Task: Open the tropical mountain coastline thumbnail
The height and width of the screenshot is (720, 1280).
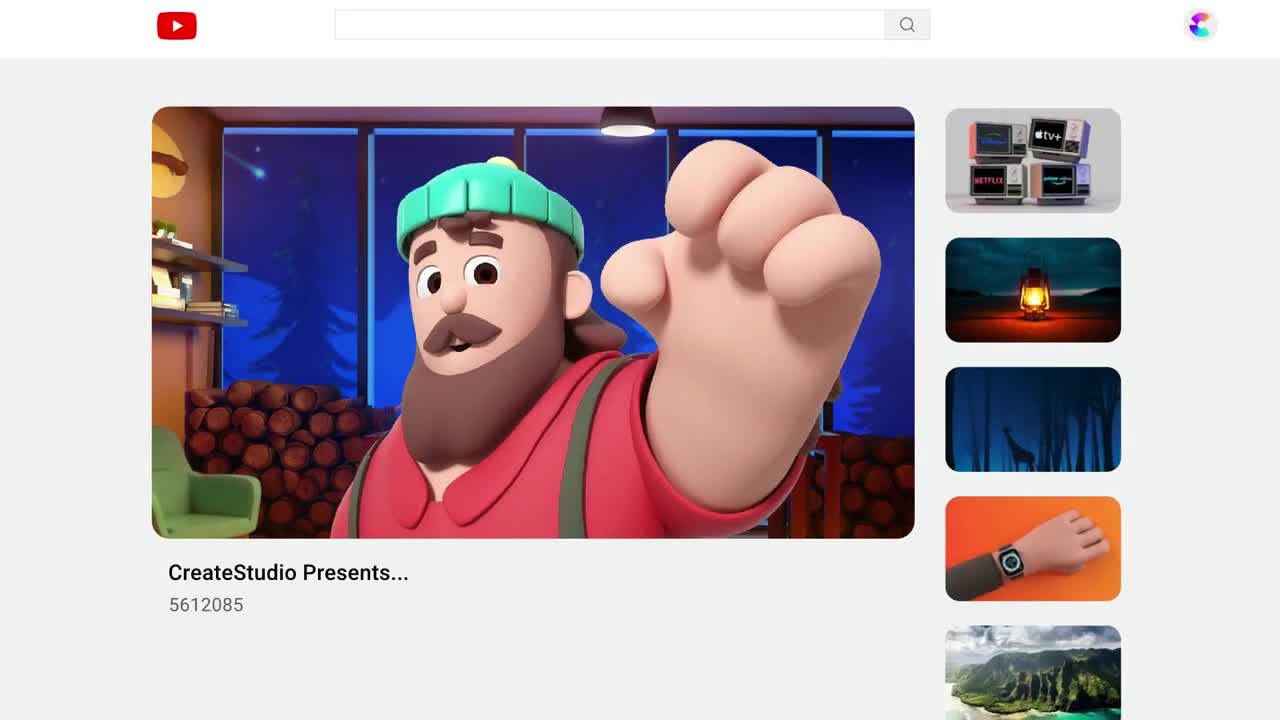Action: click(1033, 672)
